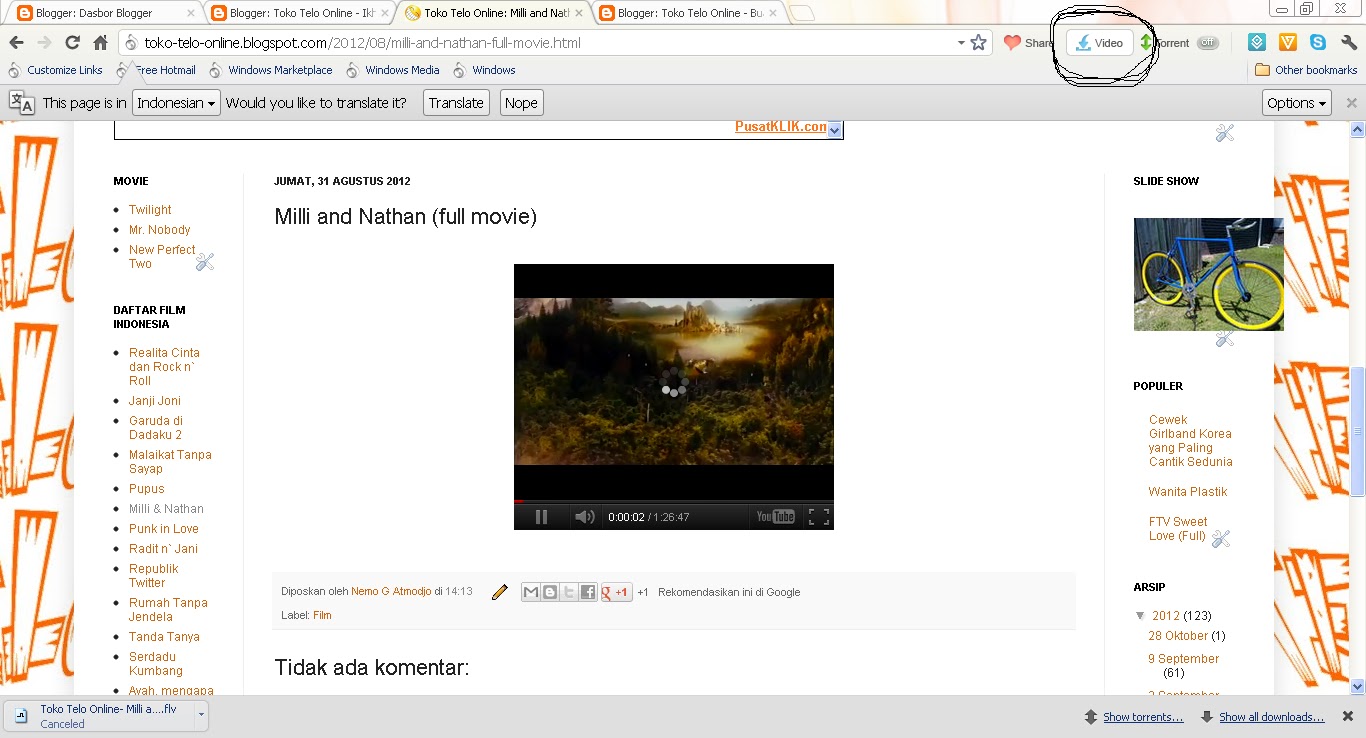Open the PusatKLIK ad dropdown arrow
1366x738 pixels.
pyautogui.click(x=836, y=129)
